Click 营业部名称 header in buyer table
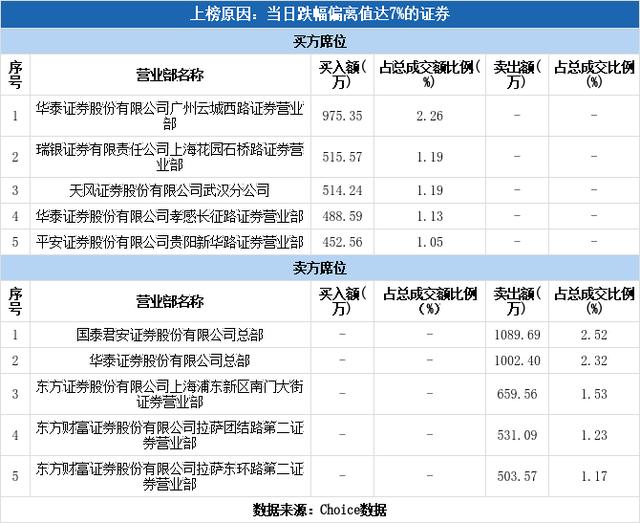The image size is (640, 523). pos(170,75)
